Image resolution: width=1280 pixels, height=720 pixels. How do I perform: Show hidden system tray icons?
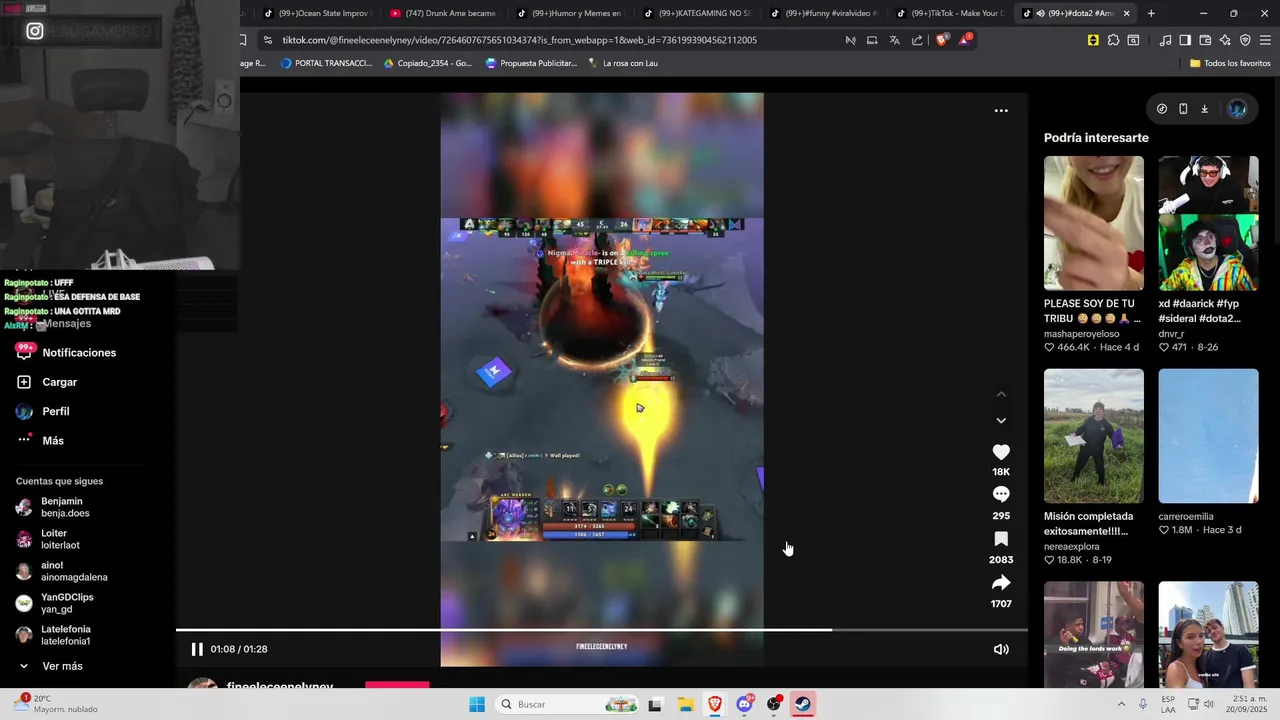(1121, 704)
